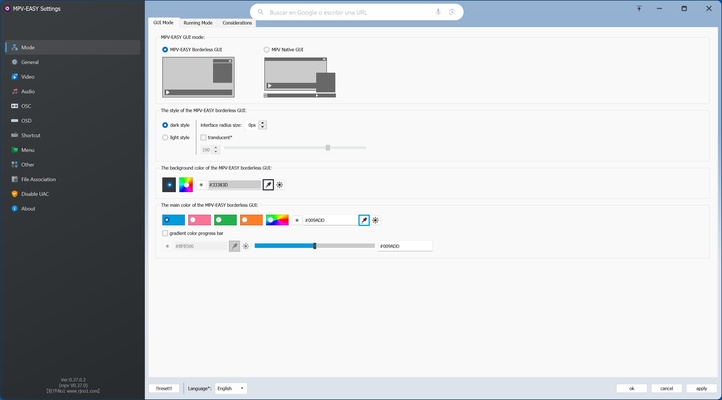
Task: Decrease interface radius size stepper
Action: pos(262,127)
